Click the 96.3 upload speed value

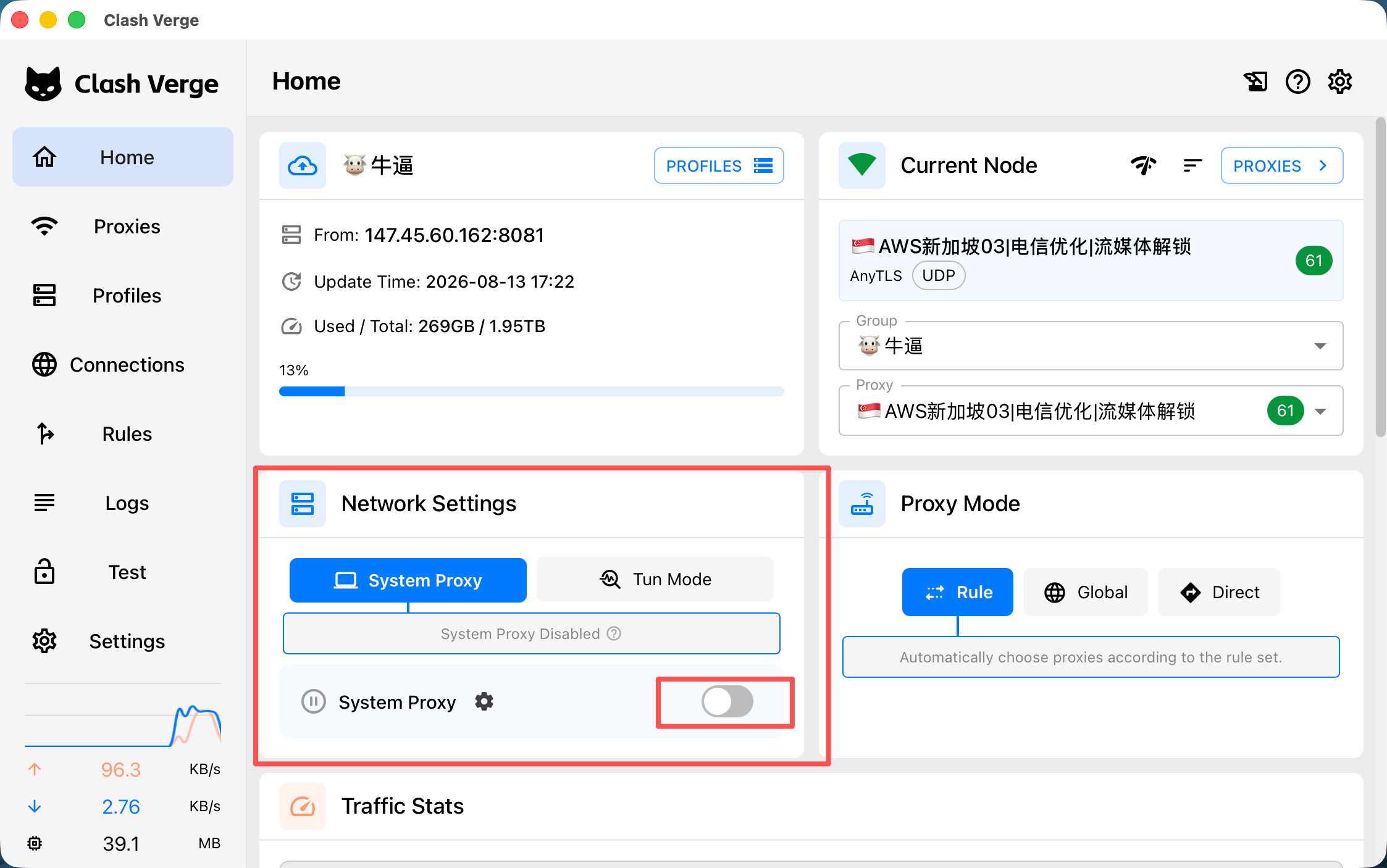tap(121, 769)
